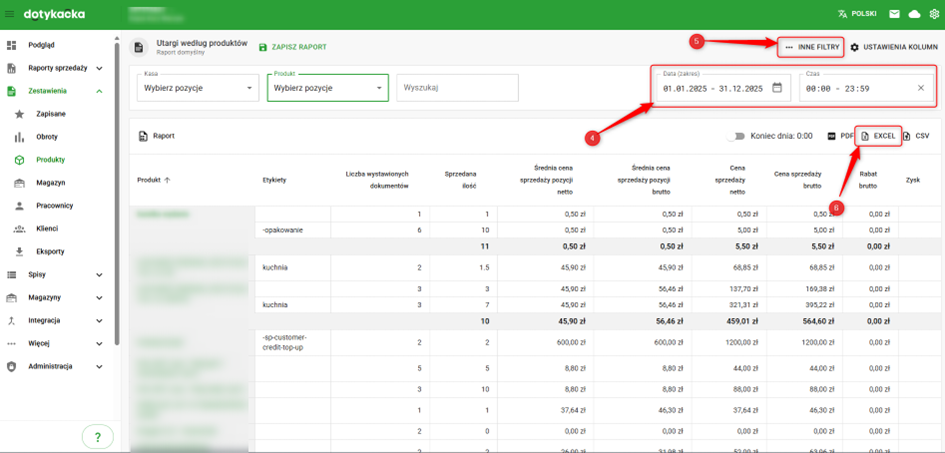Click the Wyszukaj search field
This screenshot has width=945, height=453.
[457, 88]
